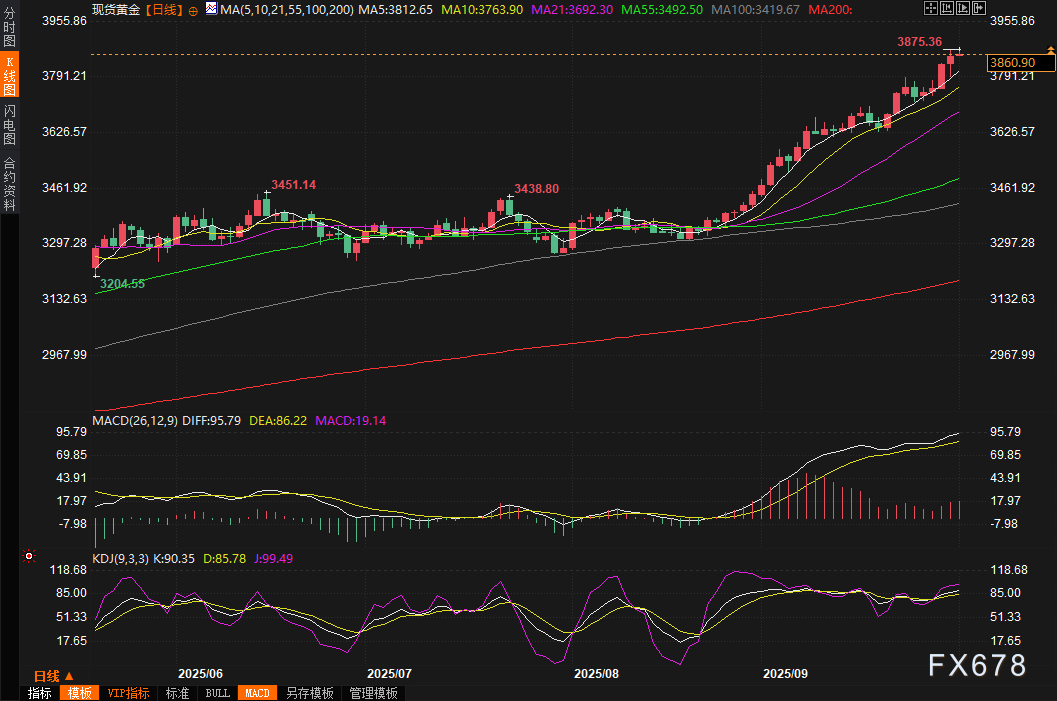Open the KDJ(9,3,3) indicator settings
1057x701 pixels.
click(x=120, y=558)
